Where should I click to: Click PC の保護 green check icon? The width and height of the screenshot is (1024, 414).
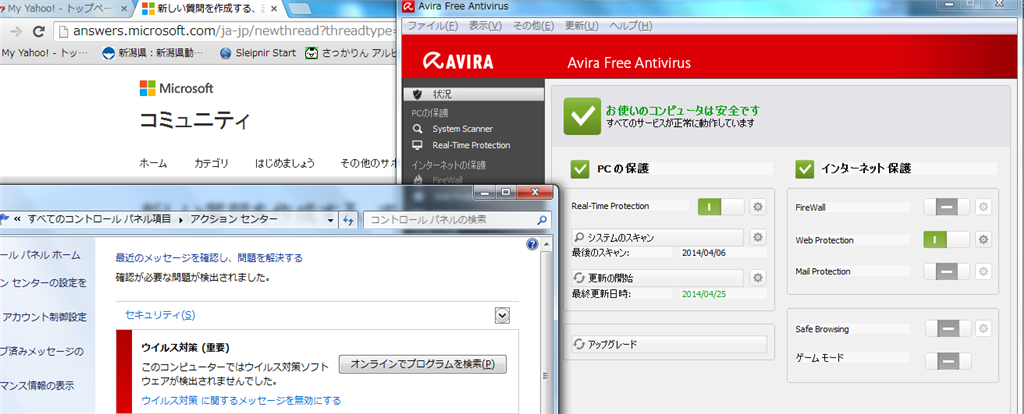580,168
